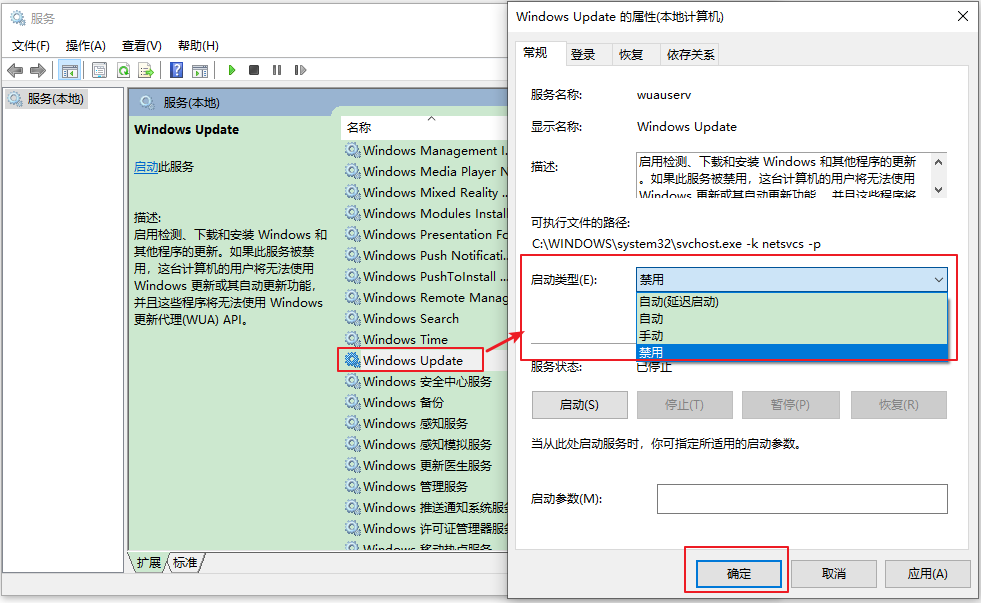Viewport: 981px width, 603px height.
Task: Switch to the 依存关系 tab
Action: pyautogui.click(x=690, y=55)
